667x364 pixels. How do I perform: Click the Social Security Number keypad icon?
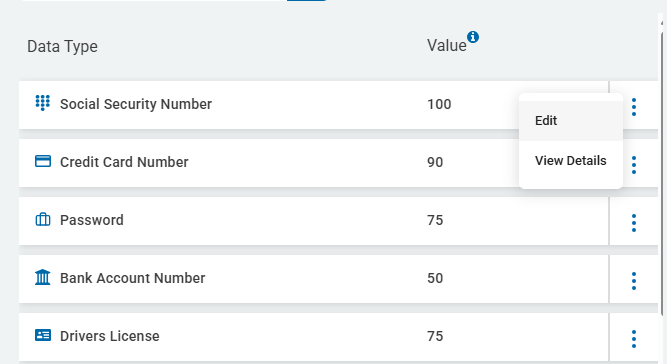(x=43, y=103)
